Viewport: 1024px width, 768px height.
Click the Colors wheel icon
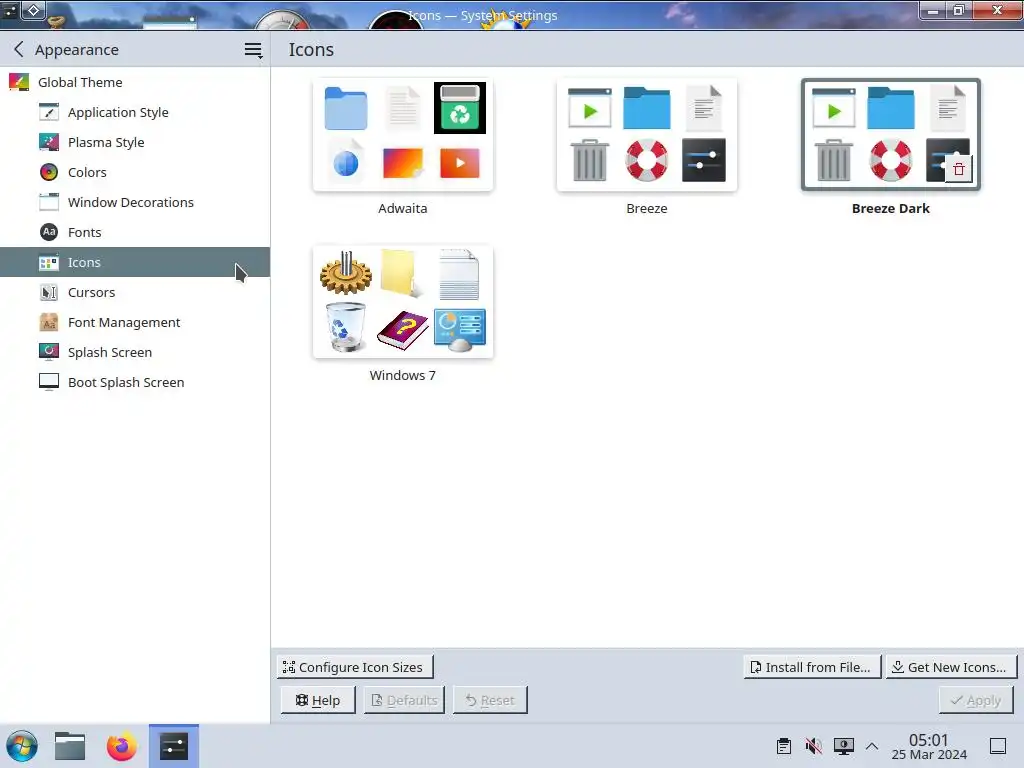[x=49, y=172]
